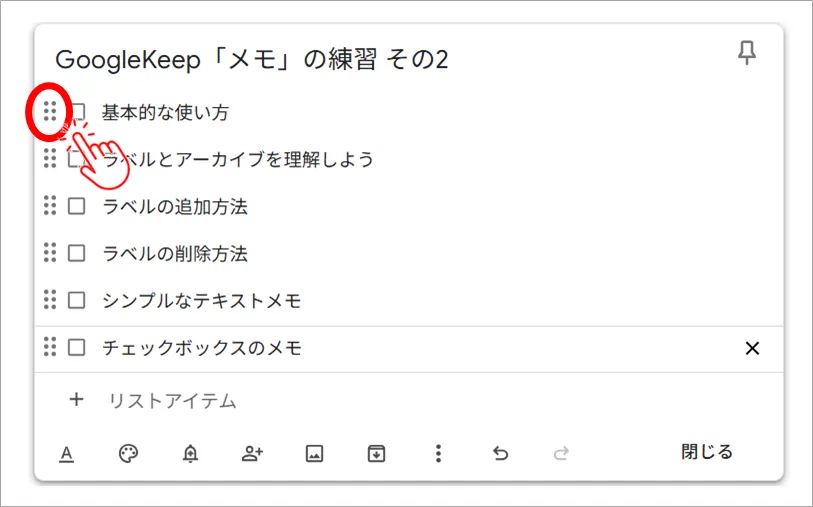Pin the note with the pin icon
The image size is (813, 507).
point(747,54)
